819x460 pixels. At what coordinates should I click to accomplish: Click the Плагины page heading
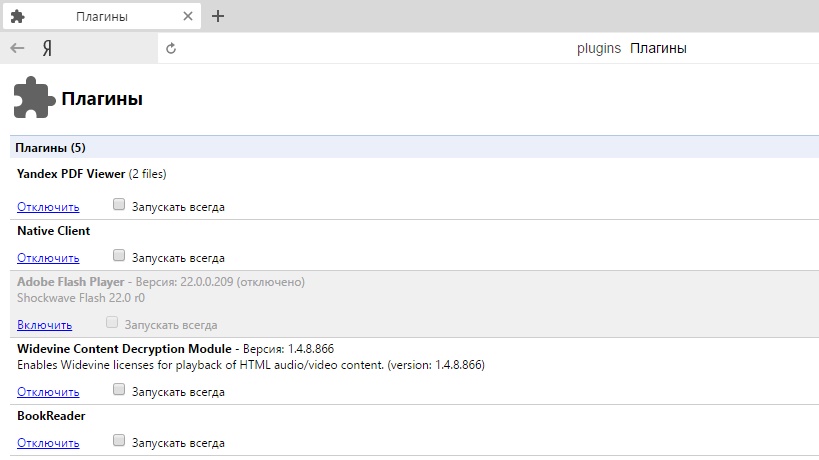[102, 99]
